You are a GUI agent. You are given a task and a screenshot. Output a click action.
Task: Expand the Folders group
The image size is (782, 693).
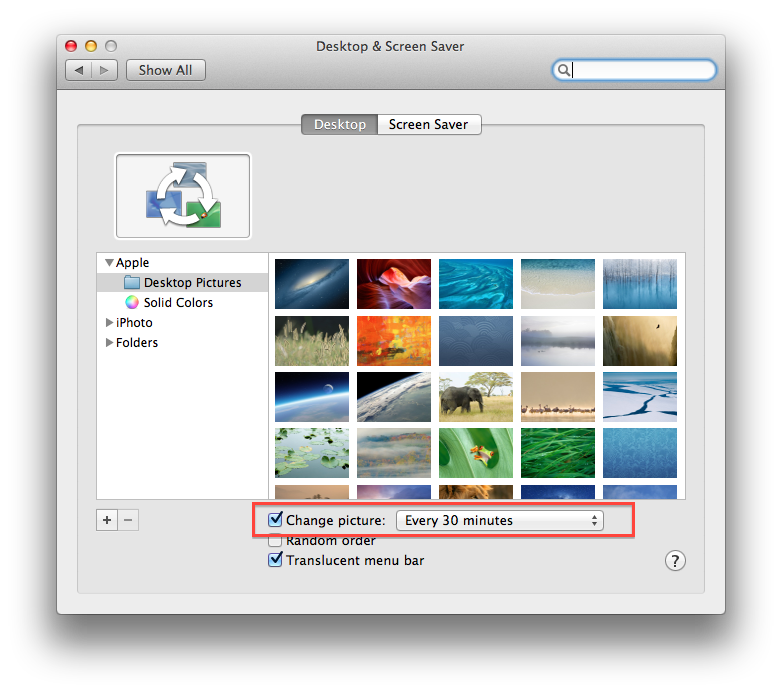[109, 343]
